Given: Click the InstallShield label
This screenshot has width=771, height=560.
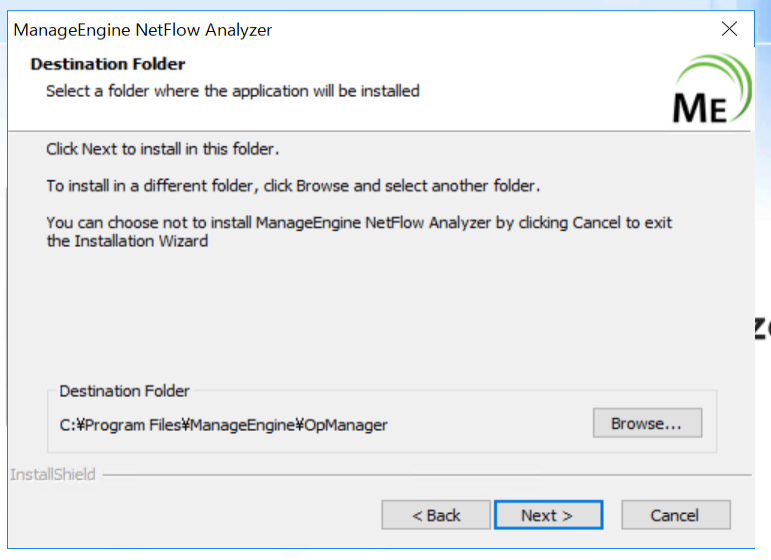Looking at the screenshot, I should tap(52, 474).
